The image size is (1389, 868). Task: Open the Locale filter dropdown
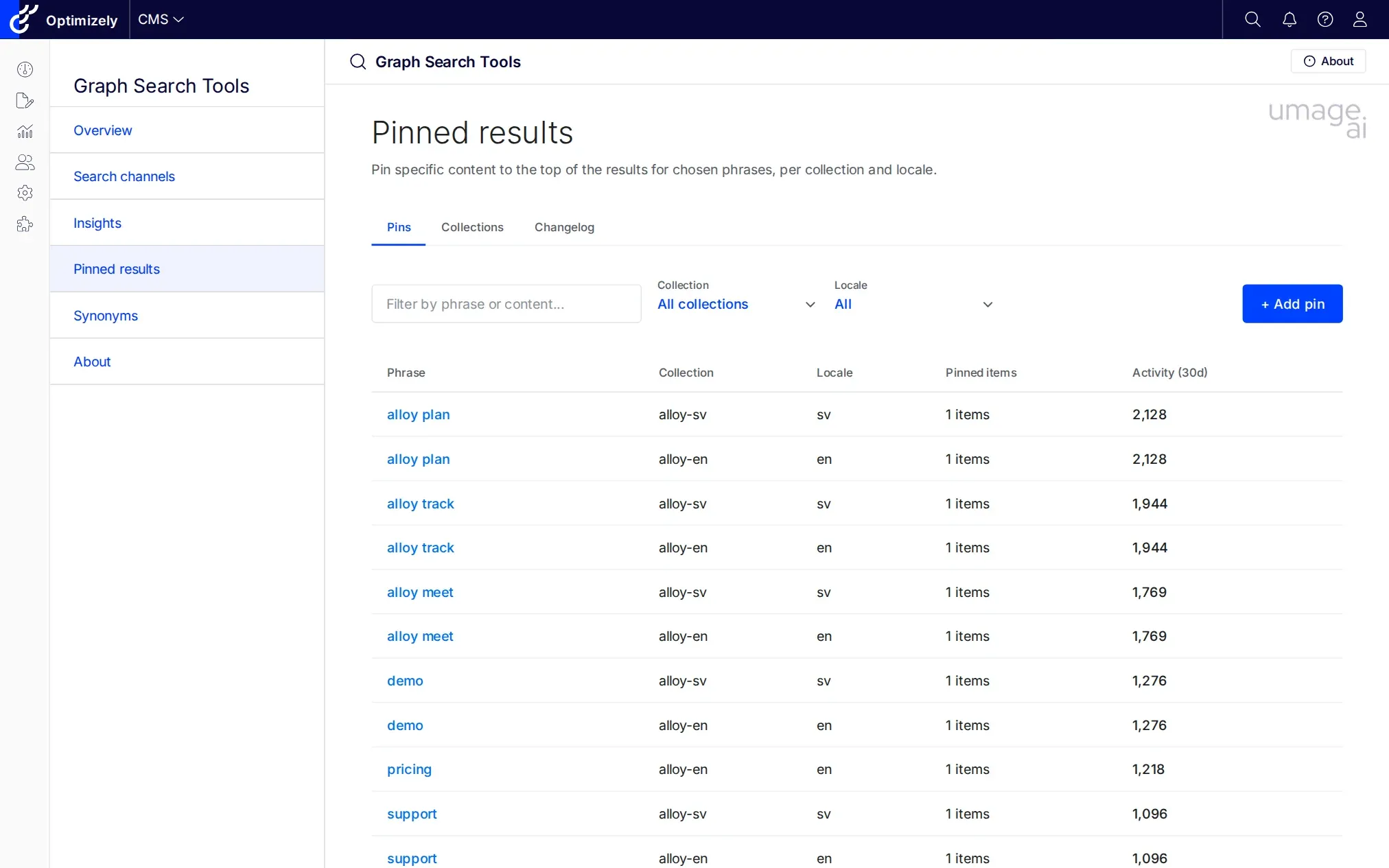[x=913, y=304]
